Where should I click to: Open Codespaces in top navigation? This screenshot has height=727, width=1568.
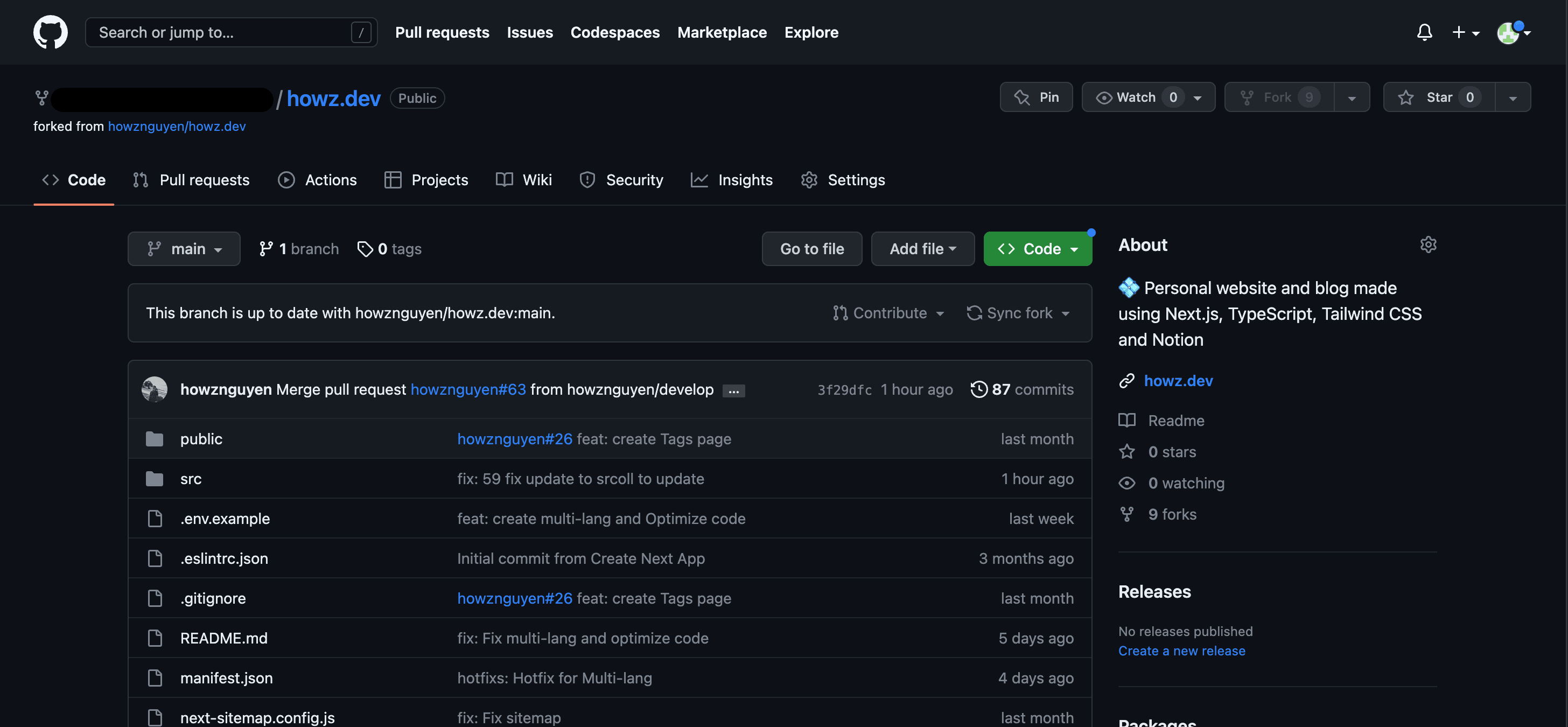pos(615,32)
